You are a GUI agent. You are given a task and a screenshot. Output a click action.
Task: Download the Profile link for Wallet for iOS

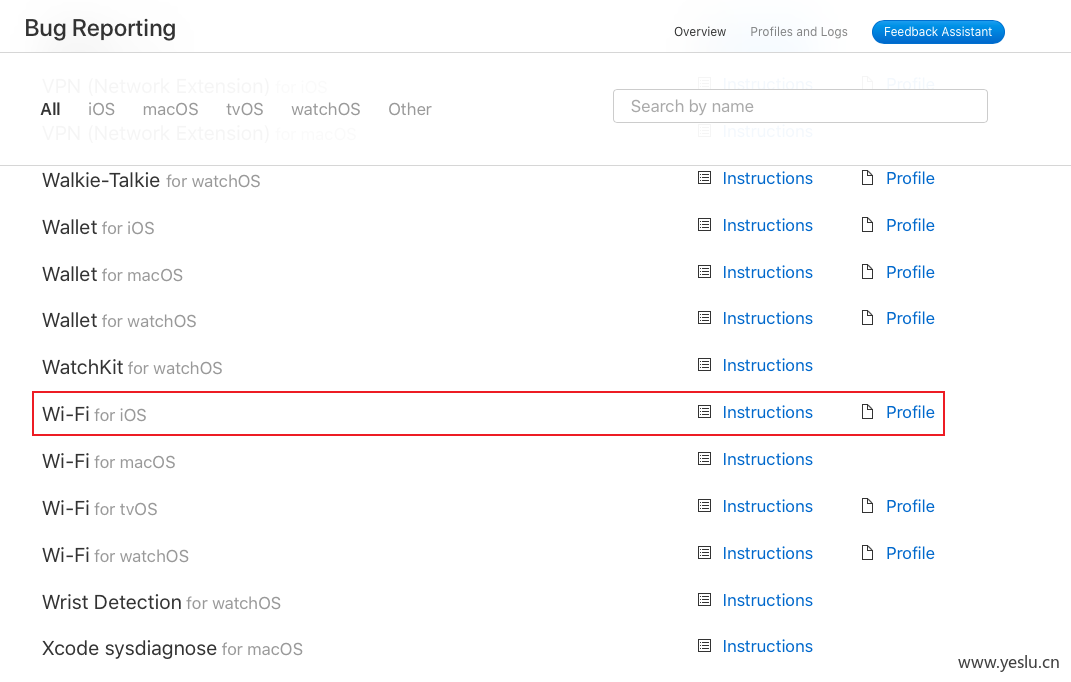[910, 225]
